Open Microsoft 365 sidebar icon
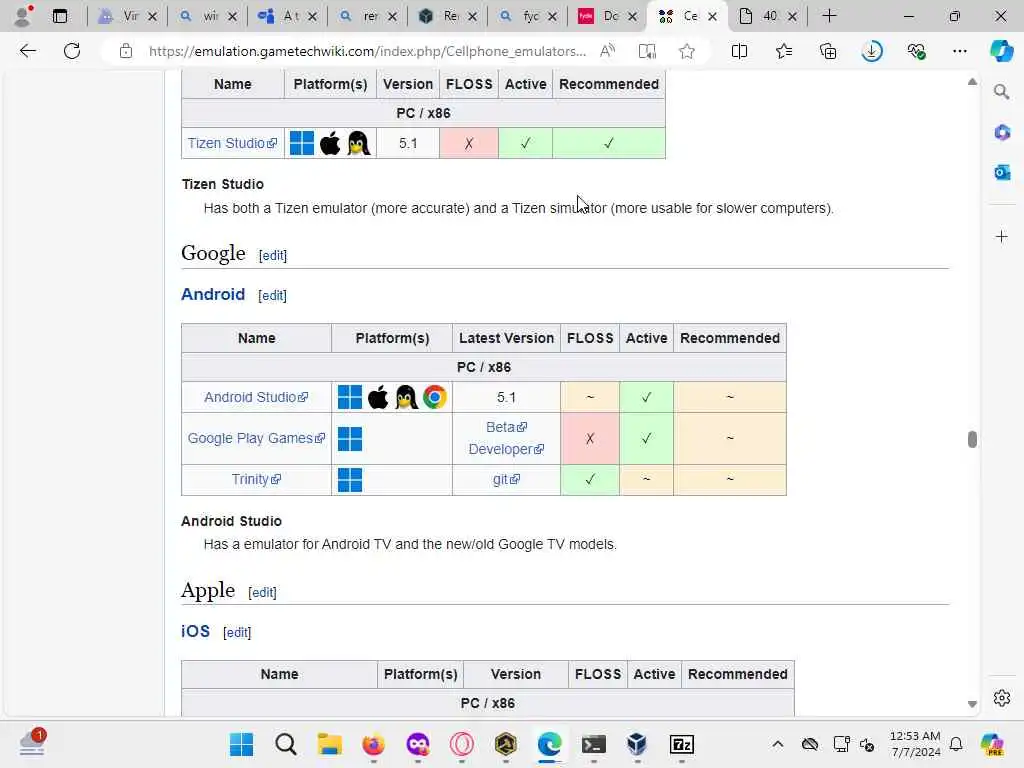1024x768 pixels. 1001,133
